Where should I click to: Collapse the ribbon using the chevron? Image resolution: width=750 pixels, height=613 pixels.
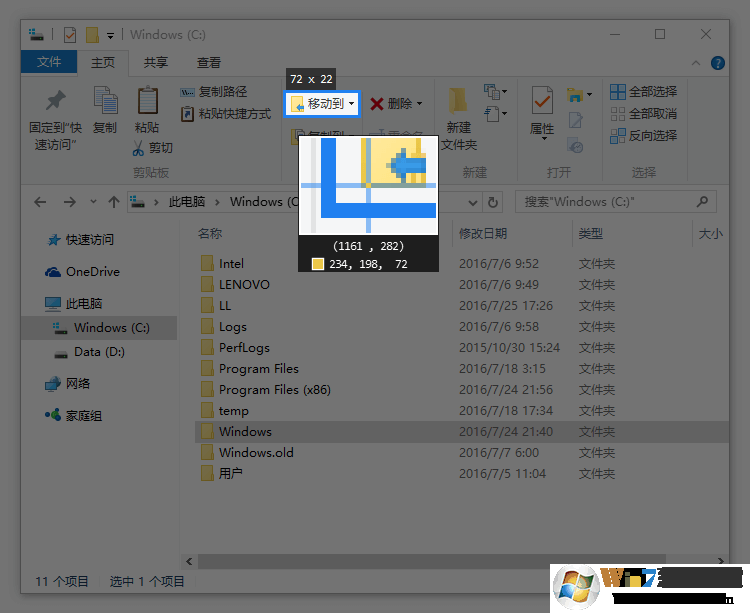coord(698,63)
